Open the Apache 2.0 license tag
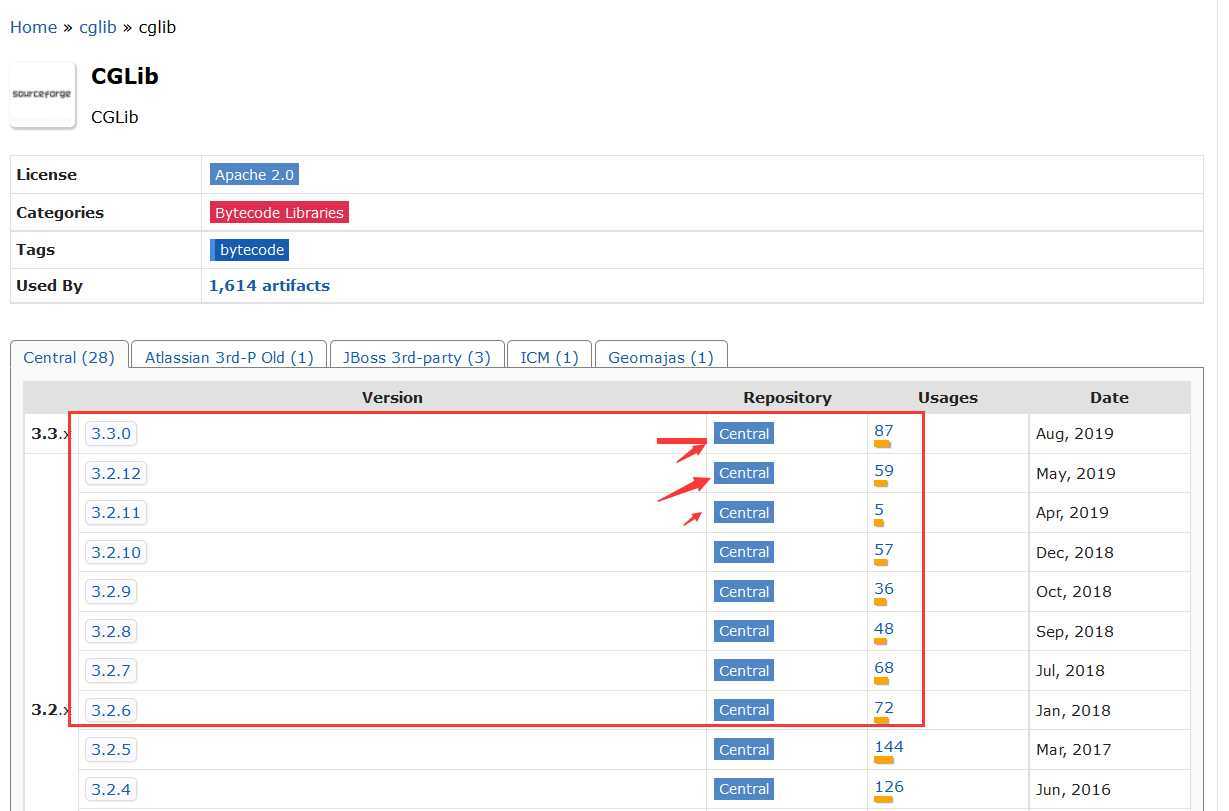The width and height of the screenshot is (1229, 811). [x=254, y=174]
